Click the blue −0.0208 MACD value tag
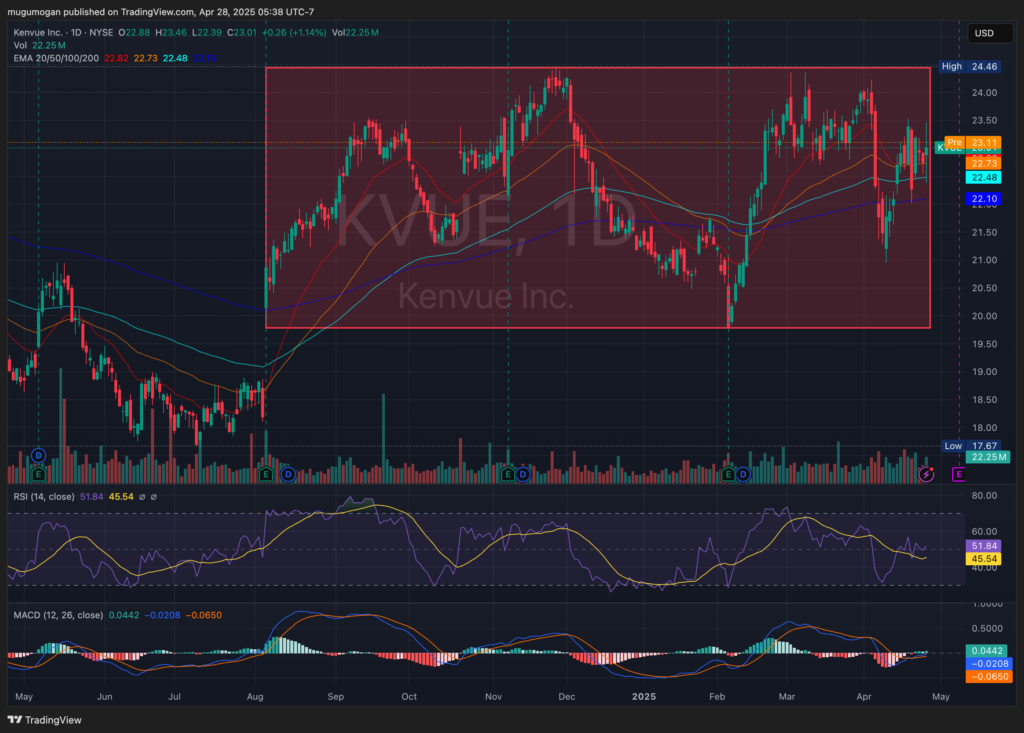Viewport: 1024px width, 733px height. coord(988,664)
